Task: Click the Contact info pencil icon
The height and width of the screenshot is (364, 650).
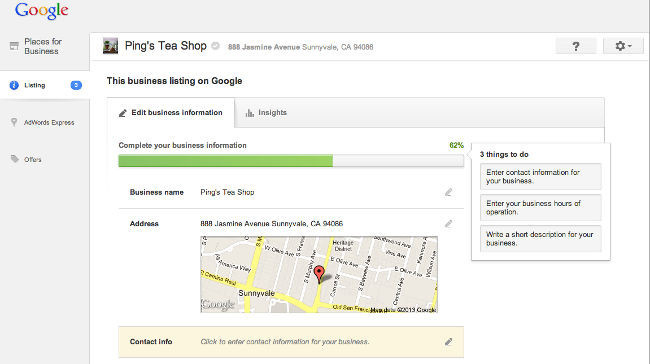Action: pyautogui.click(x=448, y=342)
